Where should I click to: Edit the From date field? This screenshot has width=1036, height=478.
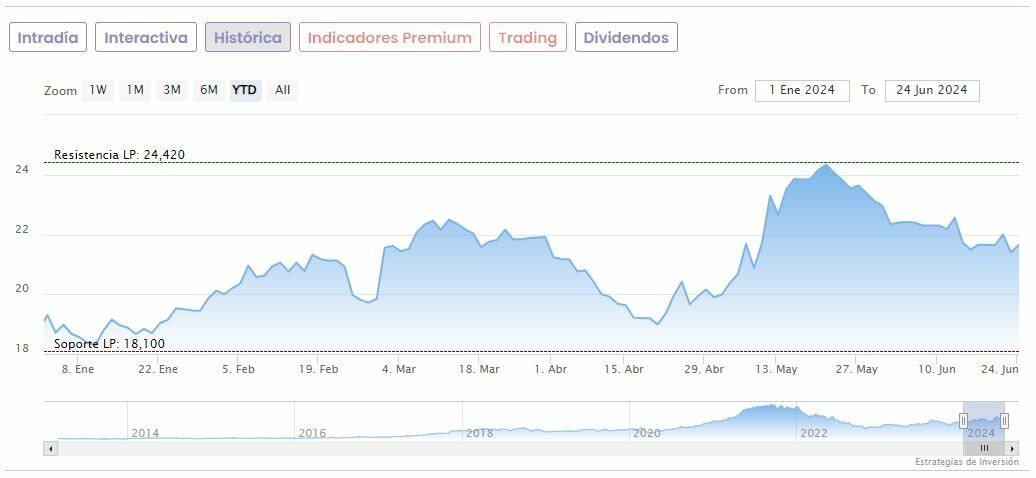(x=802, y=90)
